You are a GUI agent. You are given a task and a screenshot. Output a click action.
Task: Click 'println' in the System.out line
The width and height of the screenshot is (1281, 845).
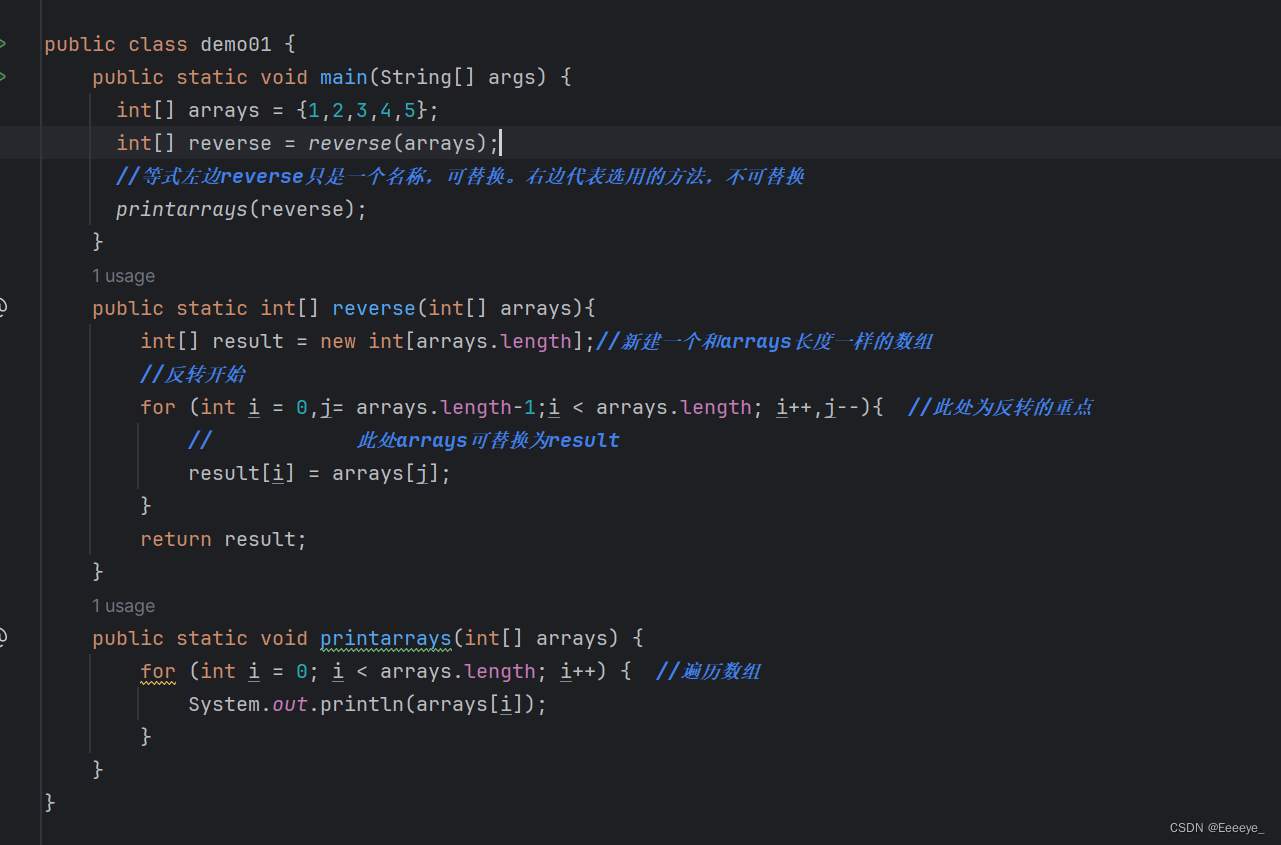pyautogui.click(x=361, y=704)
